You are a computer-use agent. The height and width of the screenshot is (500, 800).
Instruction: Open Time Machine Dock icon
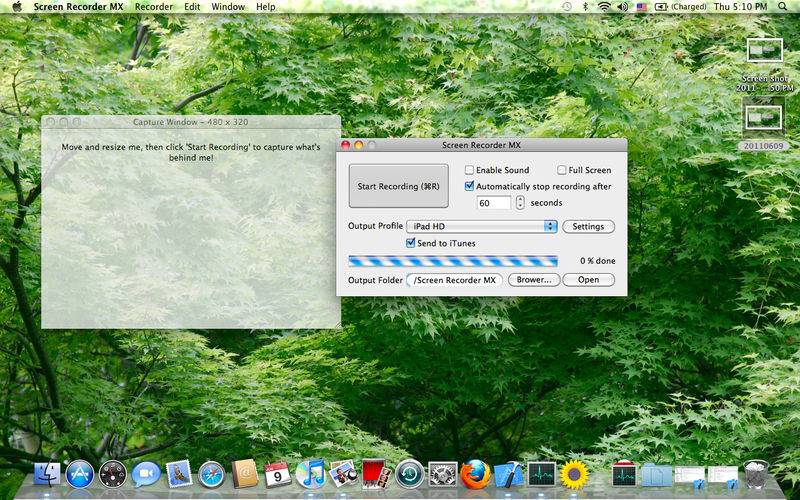[409, 474]
